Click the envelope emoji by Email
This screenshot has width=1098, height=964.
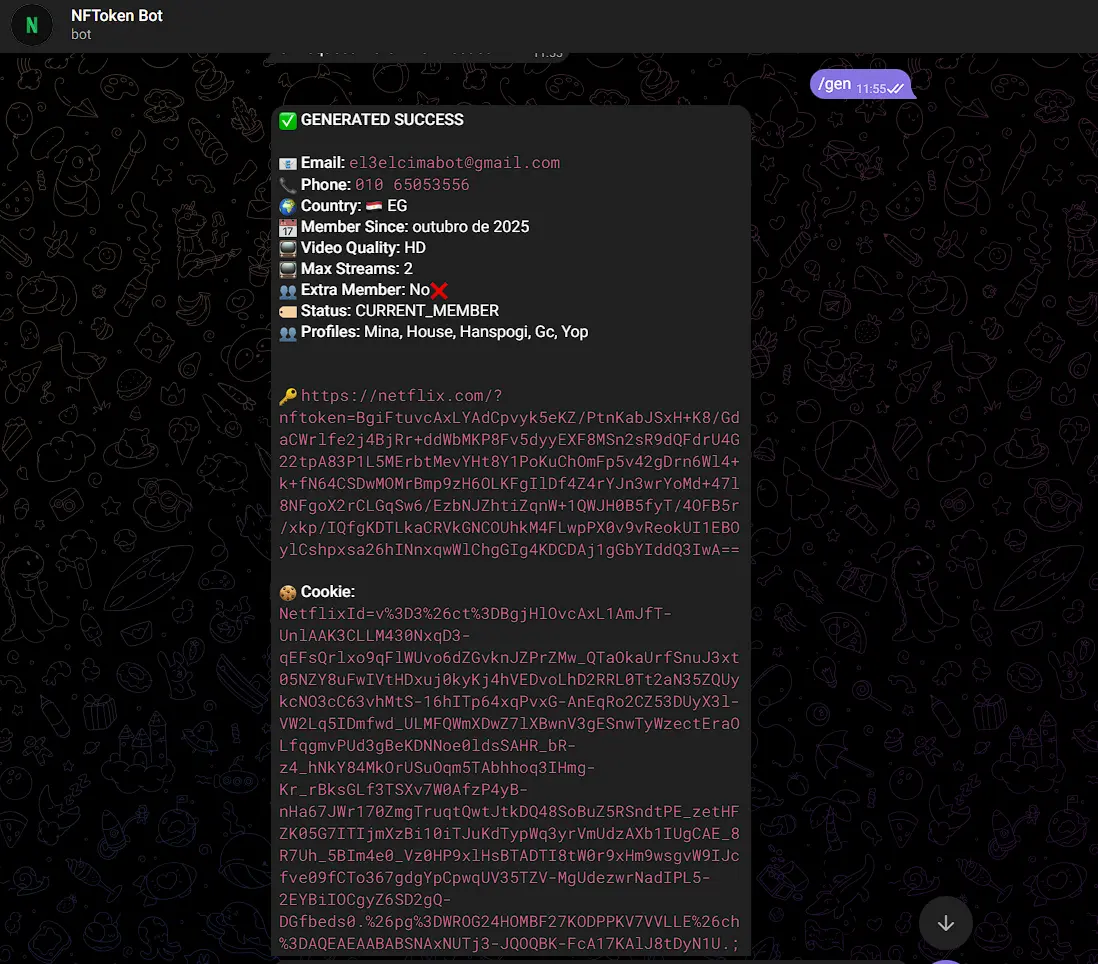(288, 163)
